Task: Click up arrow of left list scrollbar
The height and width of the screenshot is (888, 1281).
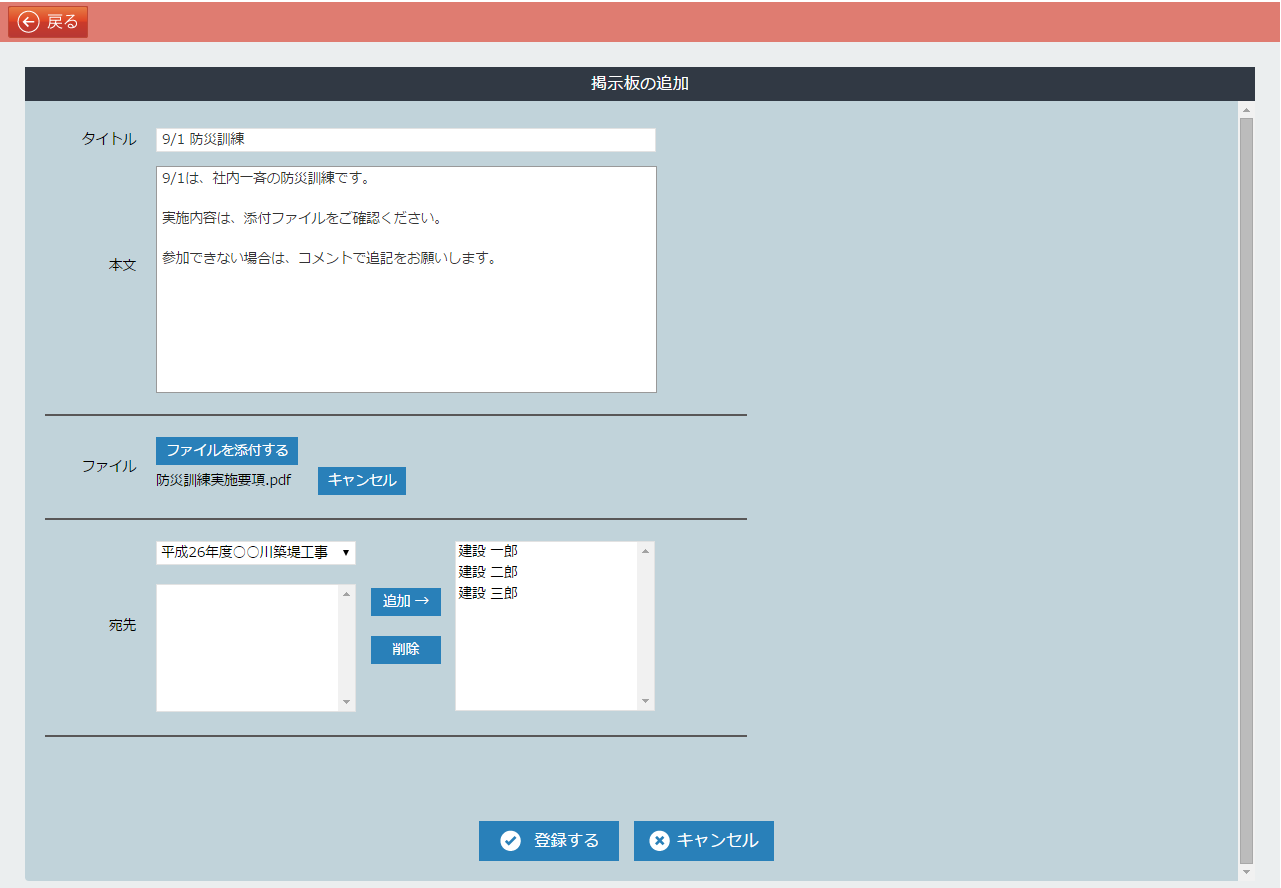Action: click(347, 594)
